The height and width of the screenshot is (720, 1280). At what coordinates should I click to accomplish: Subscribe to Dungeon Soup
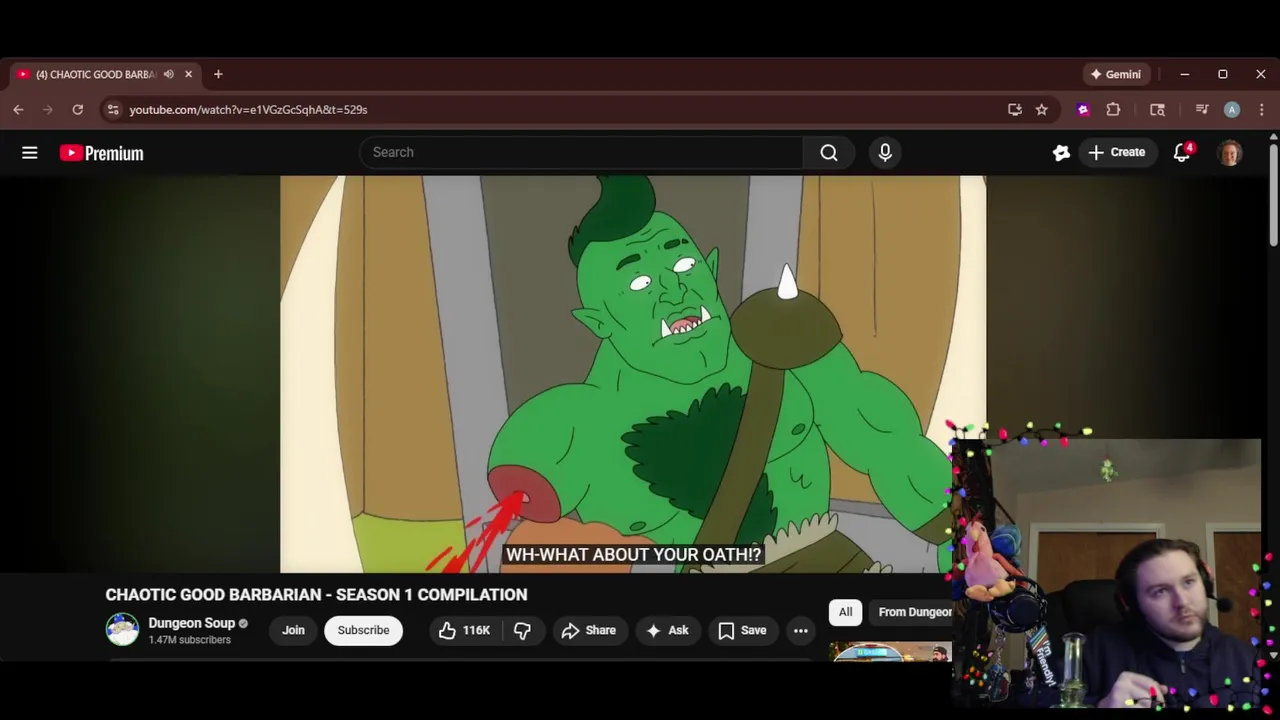(363, 630)
